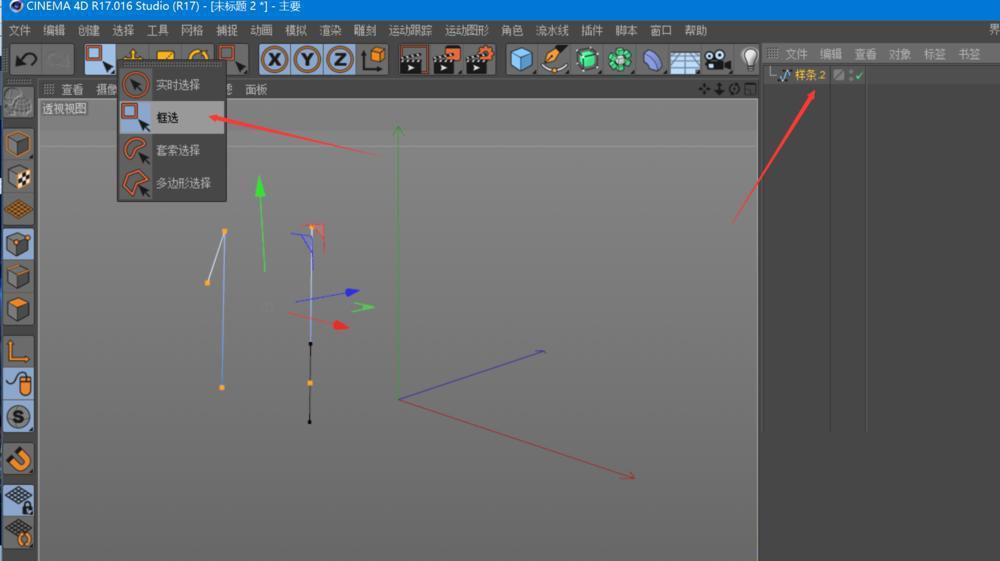Open the 插件 menu

pyautogui.click(x=591, y=31)
